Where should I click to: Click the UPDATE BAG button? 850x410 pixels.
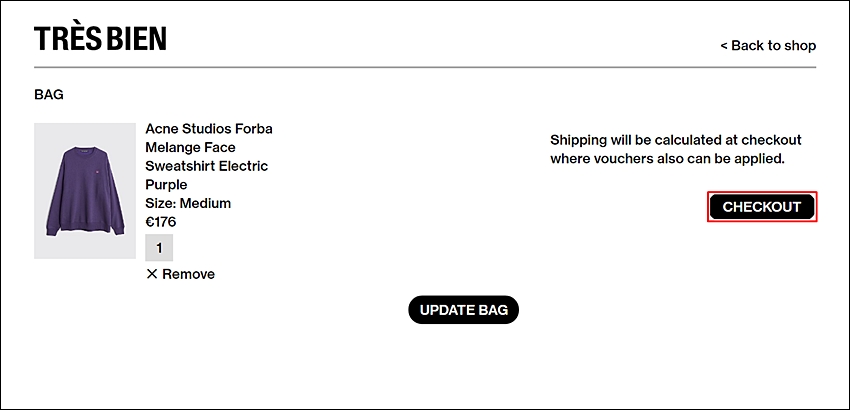463,310
